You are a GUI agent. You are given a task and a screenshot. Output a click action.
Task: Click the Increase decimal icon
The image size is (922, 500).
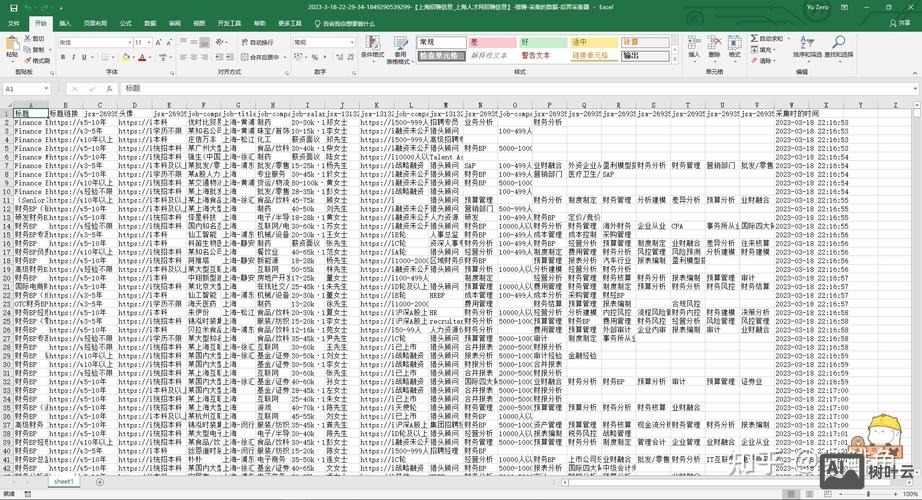[x=339, y=57]
